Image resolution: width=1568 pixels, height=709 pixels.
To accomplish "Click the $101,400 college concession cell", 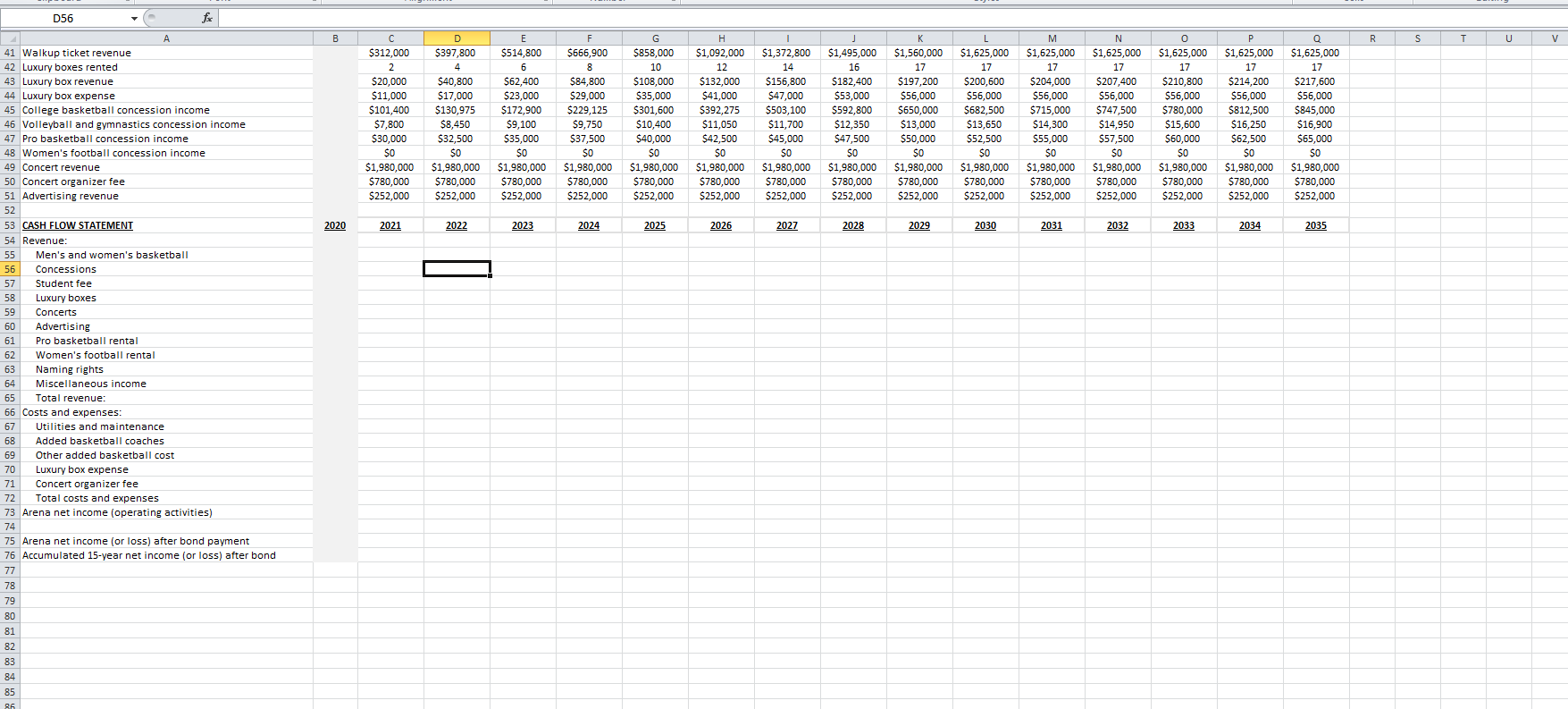I will coord(390,110).
